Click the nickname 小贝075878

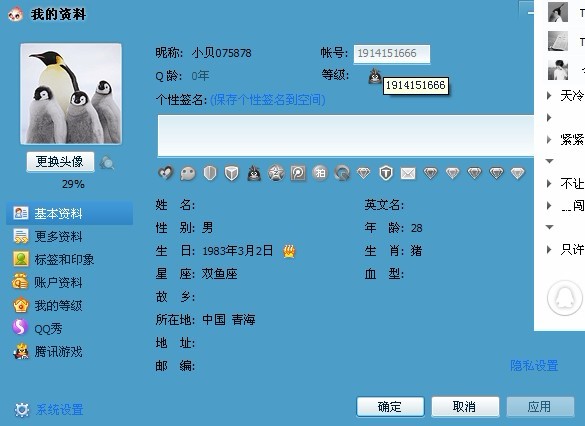[x=222, y=53]
